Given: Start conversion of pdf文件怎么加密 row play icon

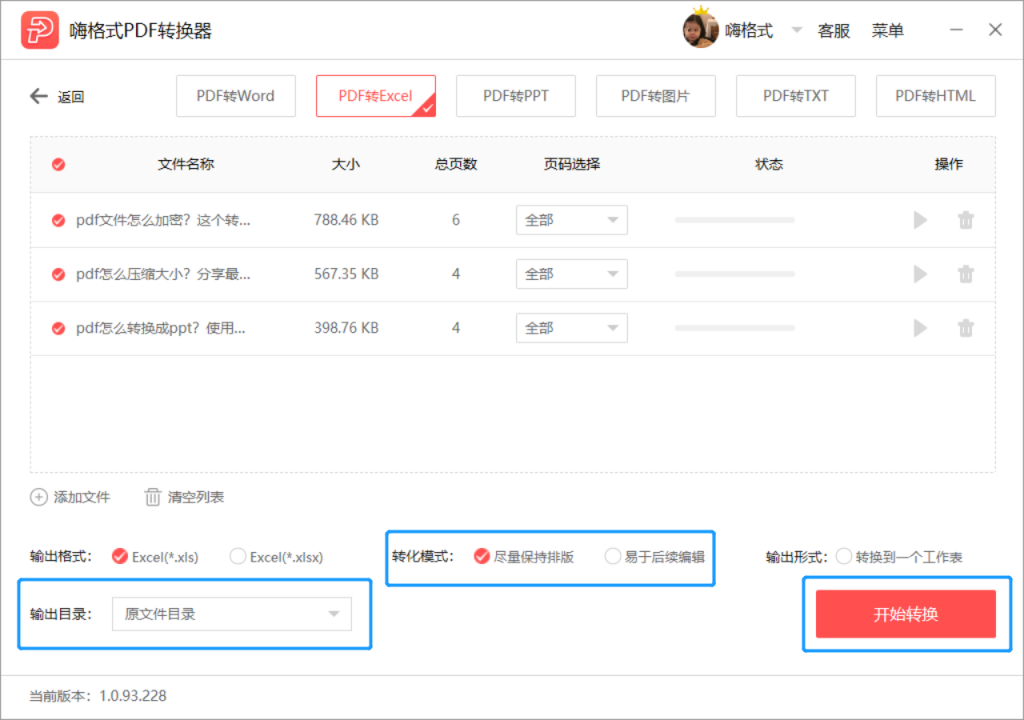Looking at the screenshot, I should (920, 220).
